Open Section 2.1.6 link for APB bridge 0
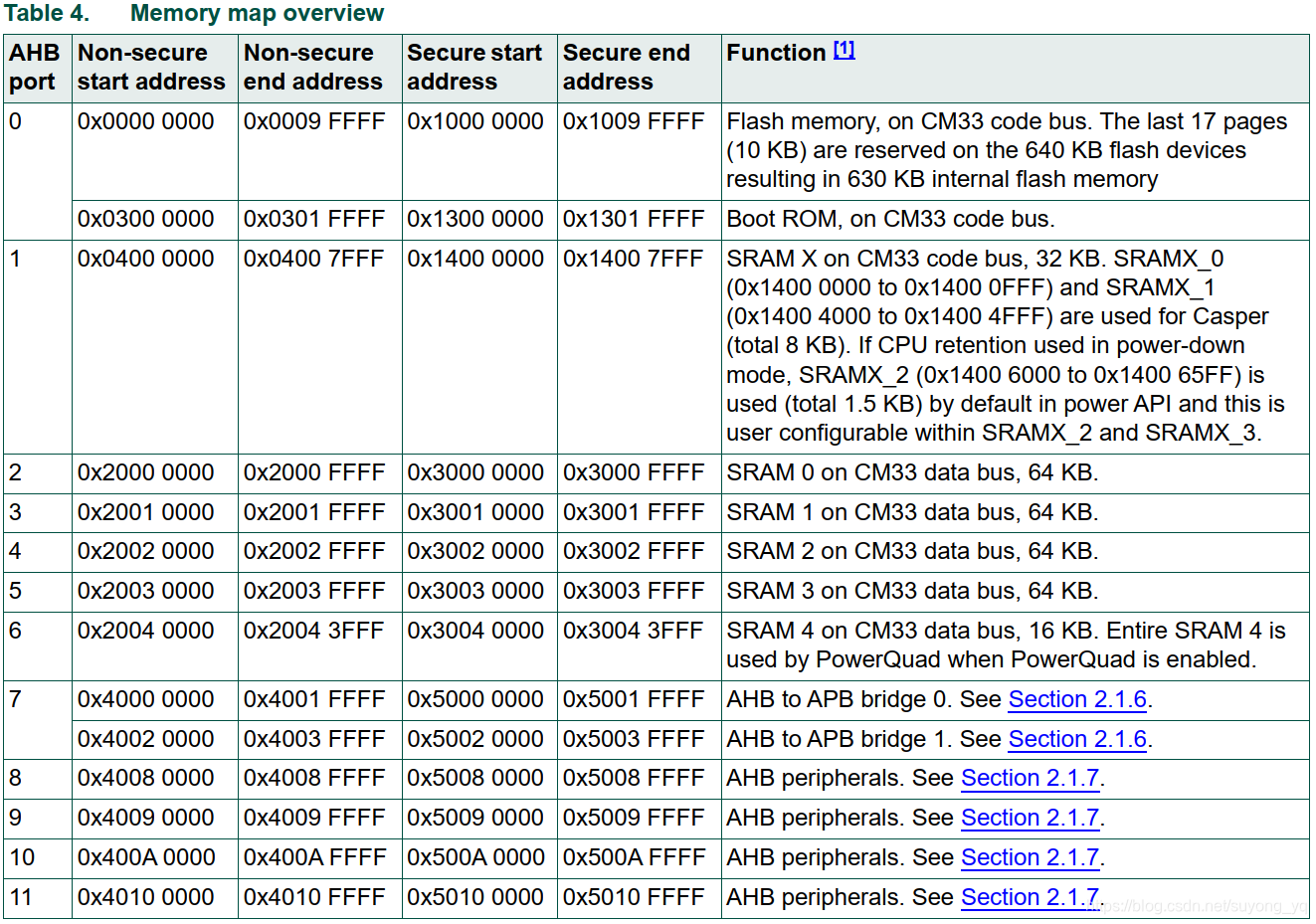The image size is (1316, 924). [x=1077, y=699]
